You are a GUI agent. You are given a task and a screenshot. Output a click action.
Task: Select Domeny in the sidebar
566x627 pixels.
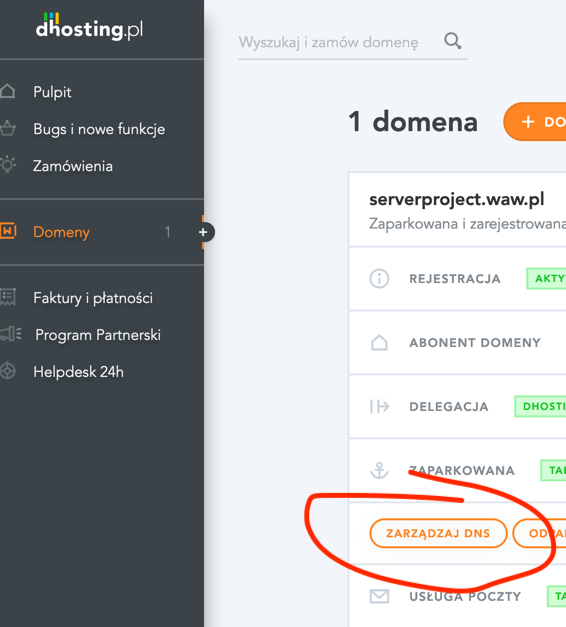[x=61, y=232]
